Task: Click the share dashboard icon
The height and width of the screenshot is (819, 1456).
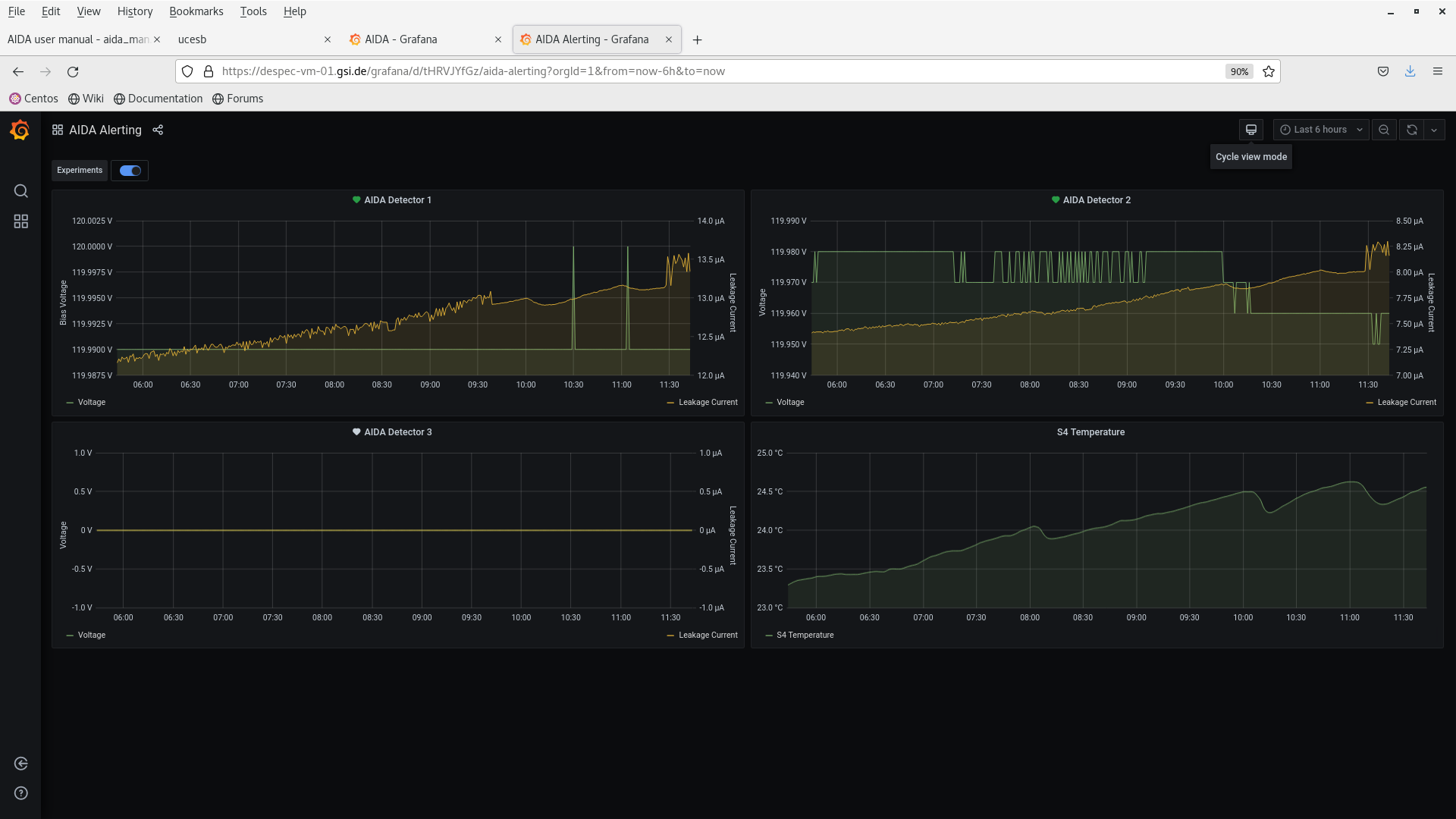Action: (x=158, y=130)
